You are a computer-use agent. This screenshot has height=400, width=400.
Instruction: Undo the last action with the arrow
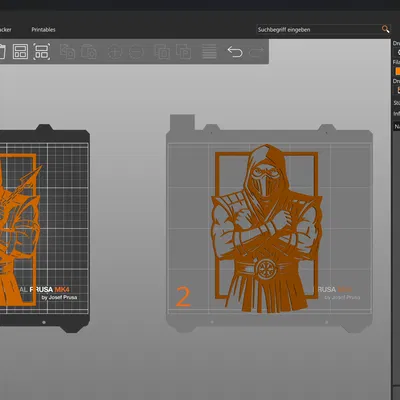pyautogui.click(x=235, y=52)
